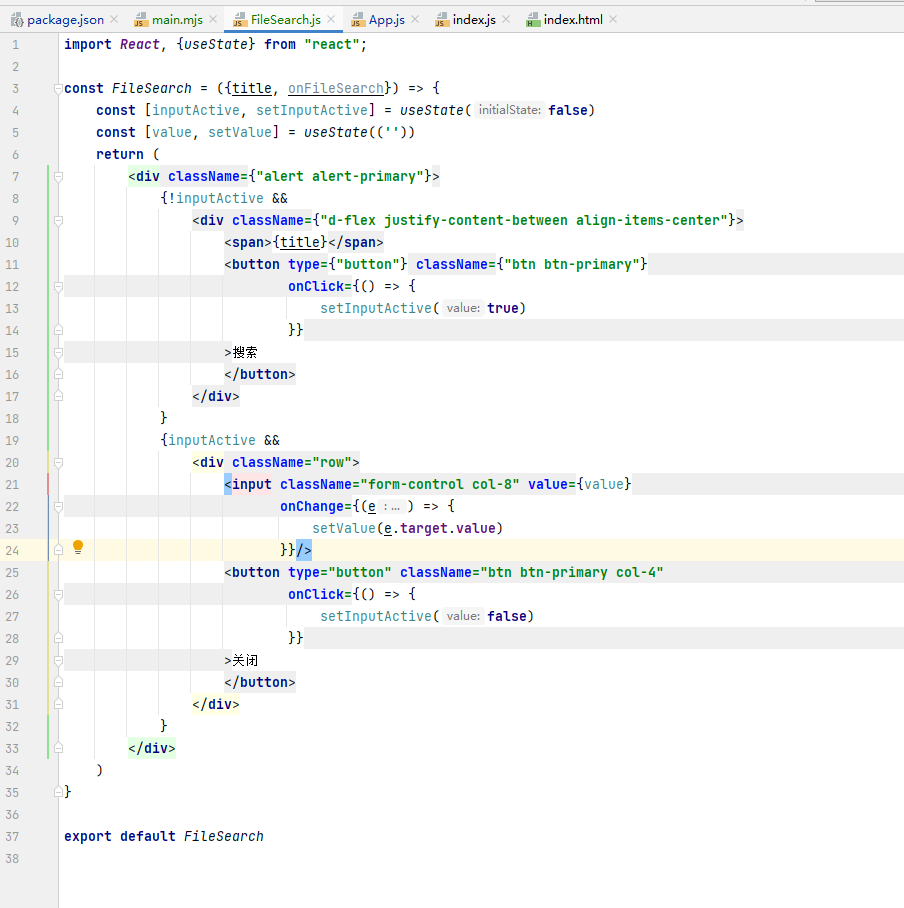Viewport: 904px width, 908px height.
Task: Toggle fold marker at closing div on line 31
Action: coord(58,704)
